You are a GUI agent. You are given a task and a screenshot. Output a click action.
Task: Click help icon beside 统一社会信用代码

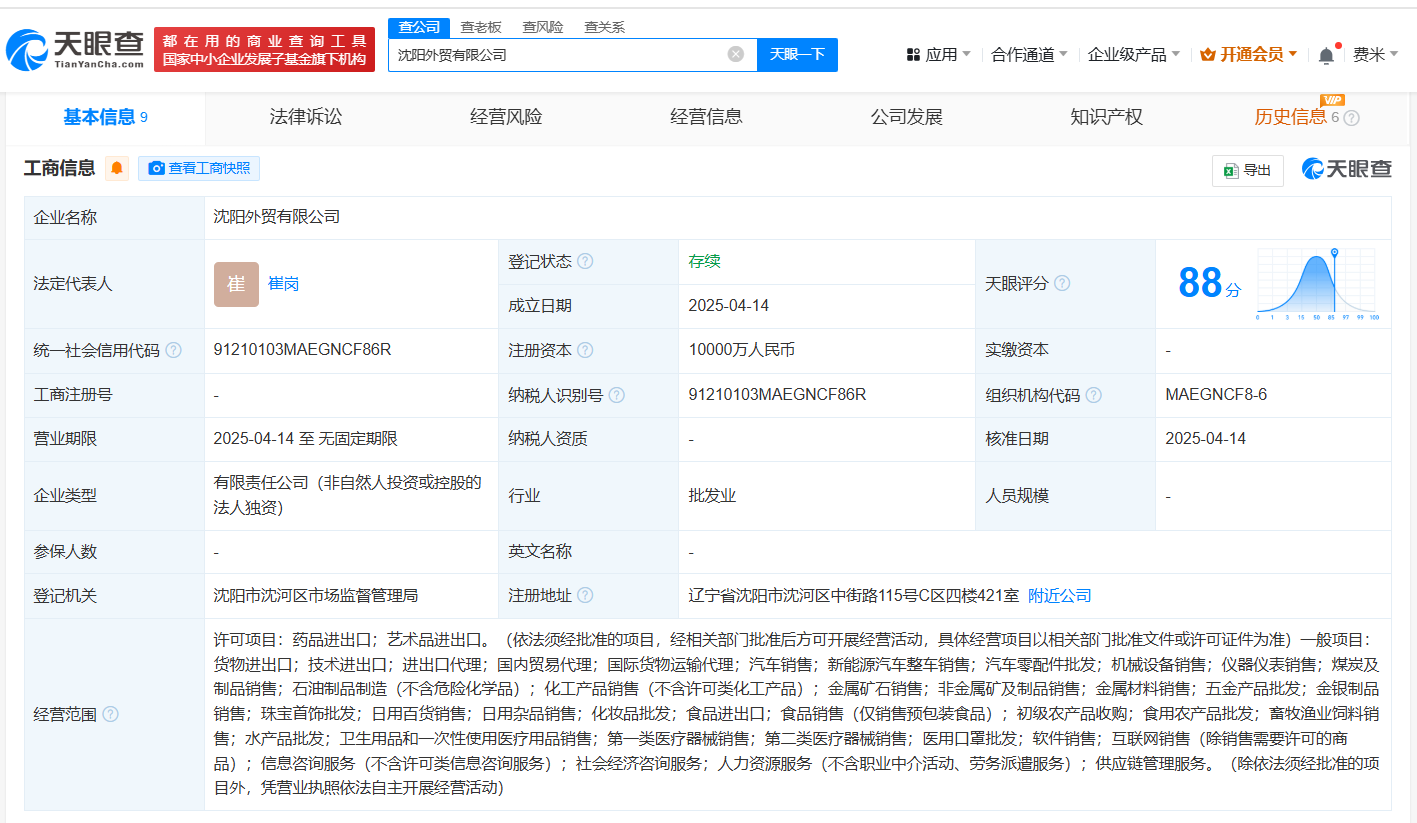(x=173, y=350)
